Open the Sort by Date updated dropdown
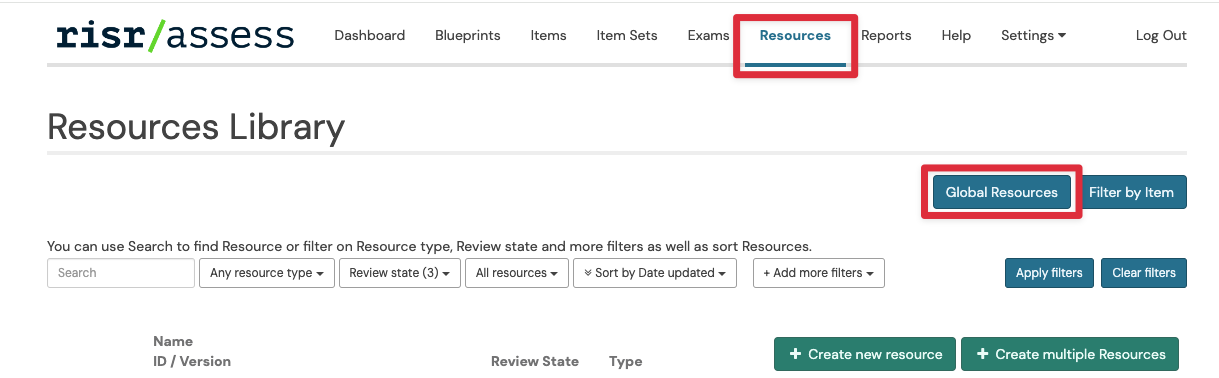1219x378 pixels. [655, 273]
